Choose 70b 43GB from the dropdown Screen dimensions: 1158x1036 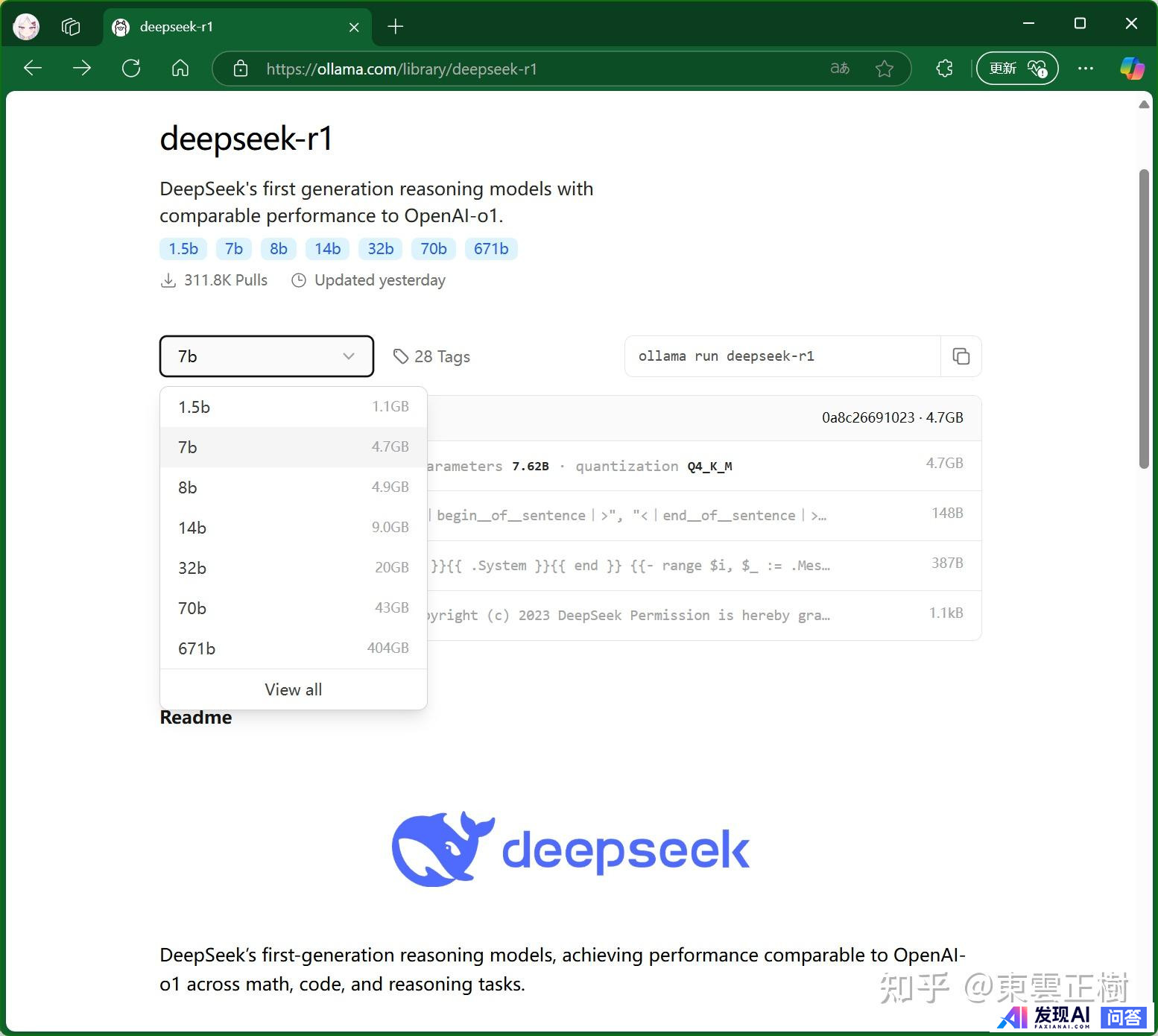tap(294, 608)
